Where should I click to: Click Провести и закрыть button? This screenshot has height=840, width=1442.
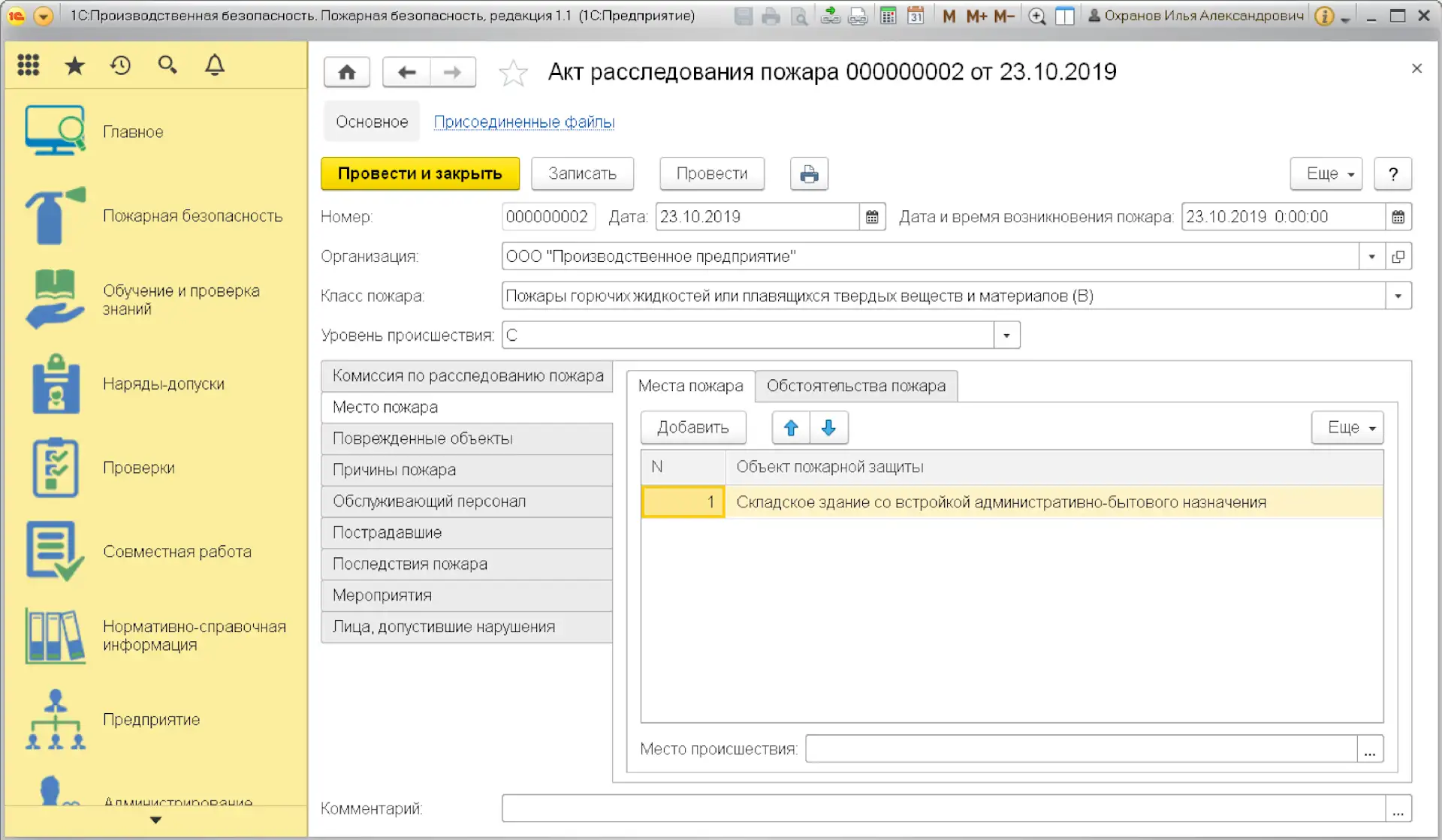[420, 174]
